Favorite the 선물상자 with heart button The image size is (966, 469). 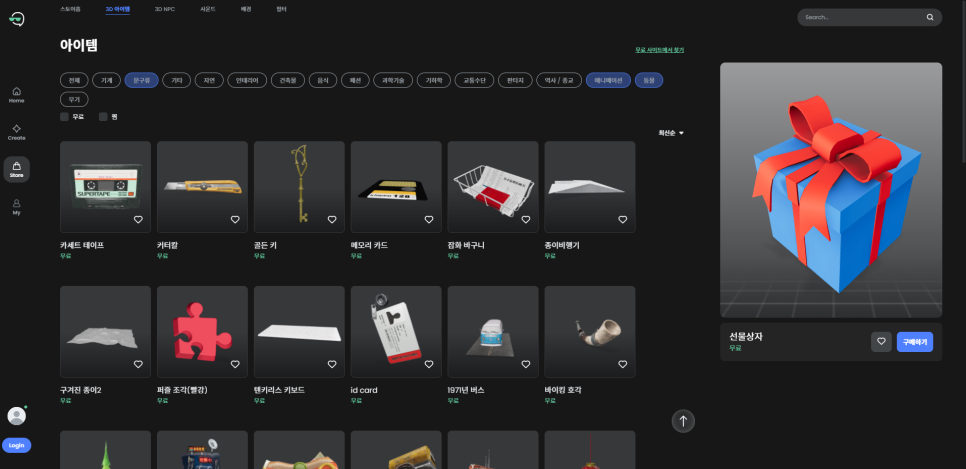[881, 341]
